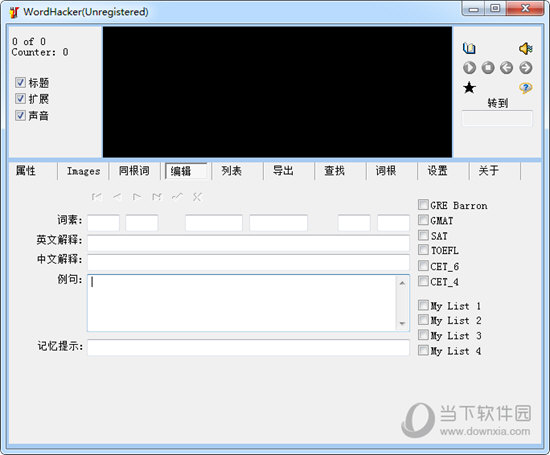
Task: Check the CET_4 option
Action: point(423,281)
